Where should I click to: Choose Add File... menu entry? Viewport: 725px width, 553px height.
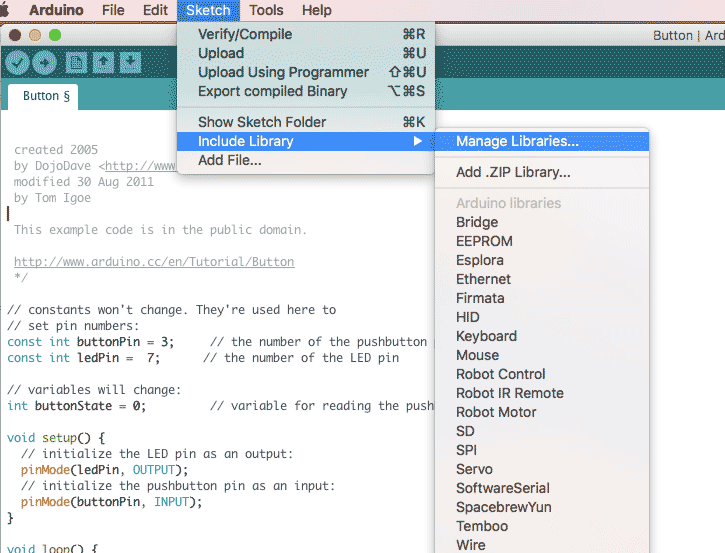(x=306, y=160)
